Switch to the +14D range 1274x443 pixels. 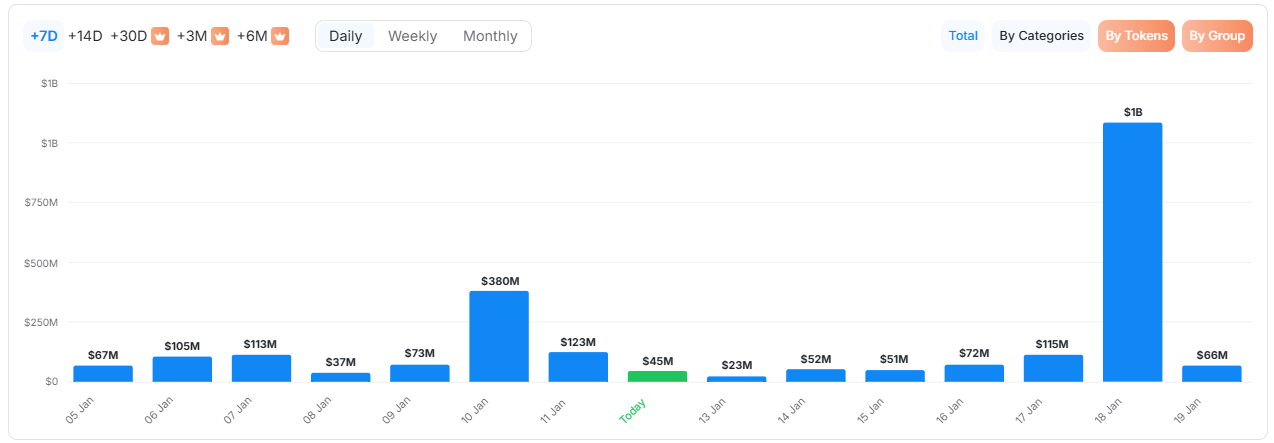coord(85,36)
